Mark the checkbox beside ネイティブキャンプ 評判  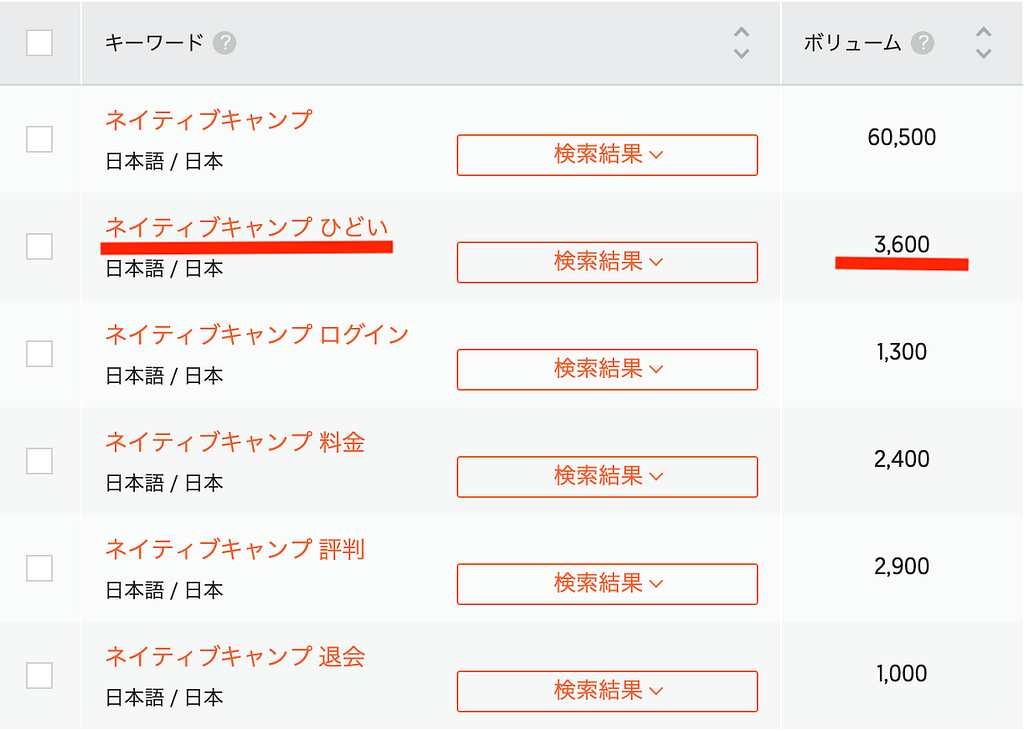pos(39,568)
